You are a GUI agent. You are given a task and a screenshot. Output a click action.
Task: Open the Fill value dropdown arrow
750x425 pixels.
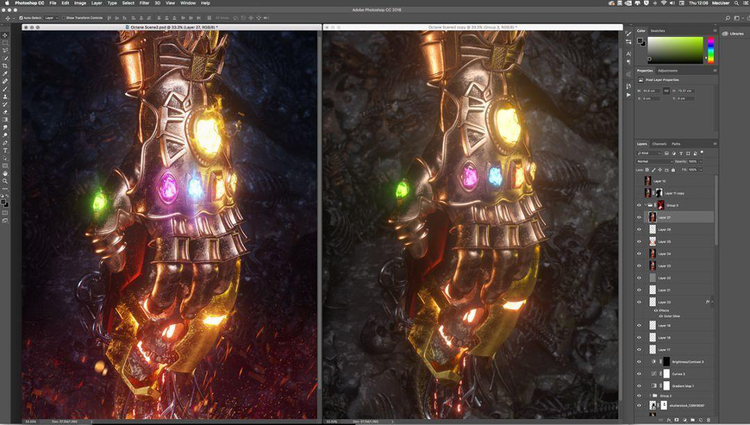[701, 170]
